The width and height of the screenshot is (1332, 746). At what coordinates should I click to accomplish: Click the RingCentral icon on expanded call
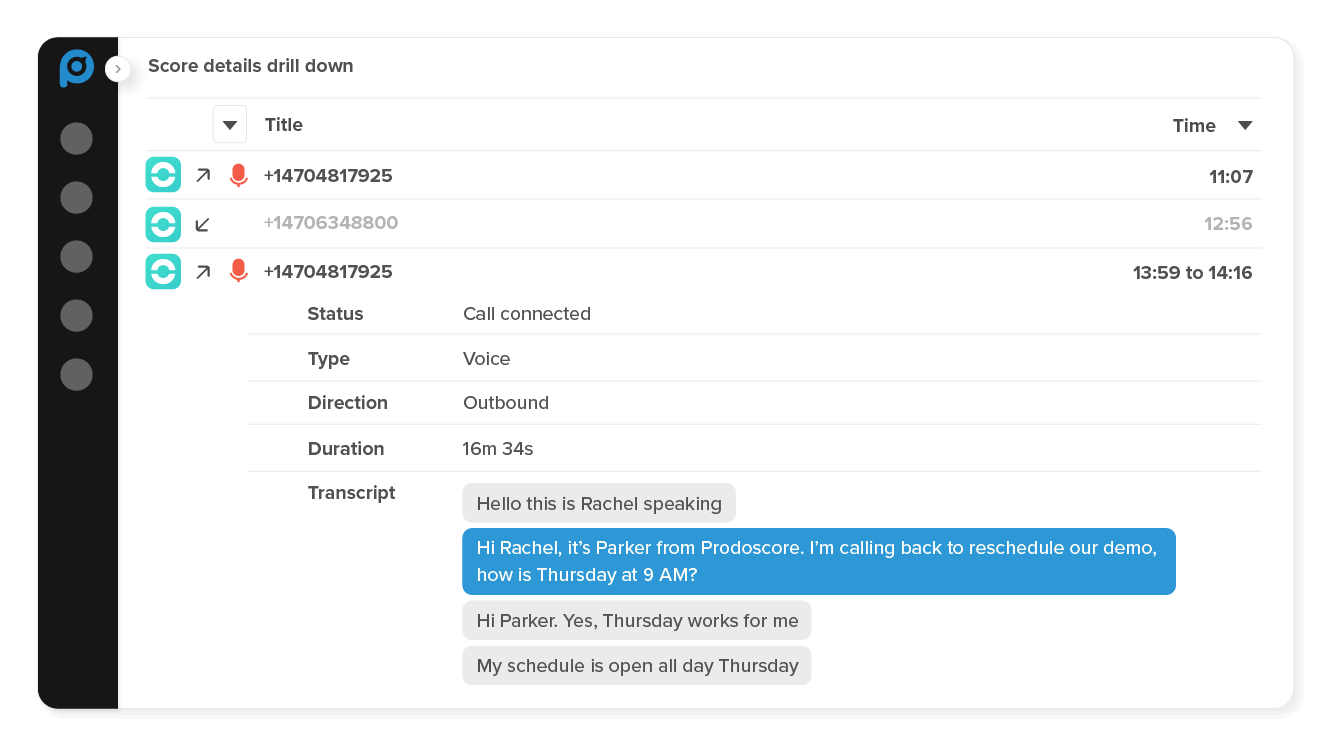coord(163,271)
